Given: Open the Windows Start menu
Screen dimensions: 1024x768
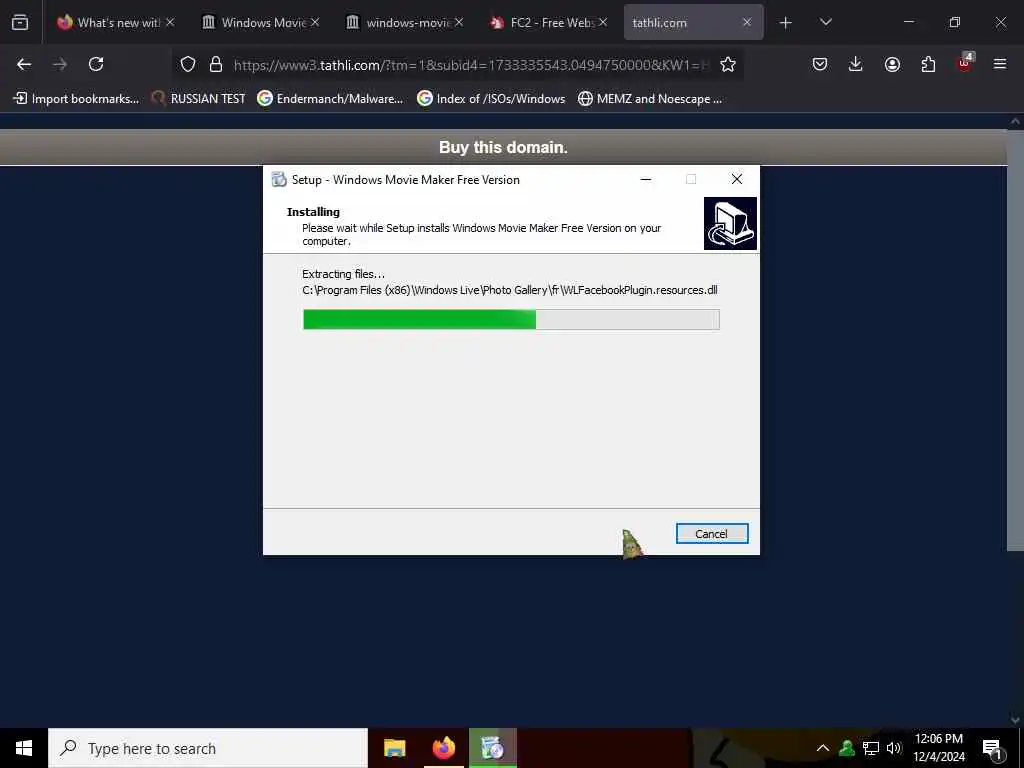Looking at the screenshot, I should (24, 748).
